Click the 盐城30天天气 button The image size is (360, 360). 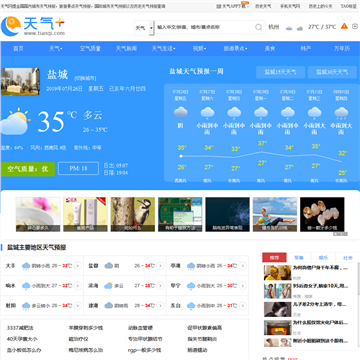pyautogui.click(x=332, y=72)
